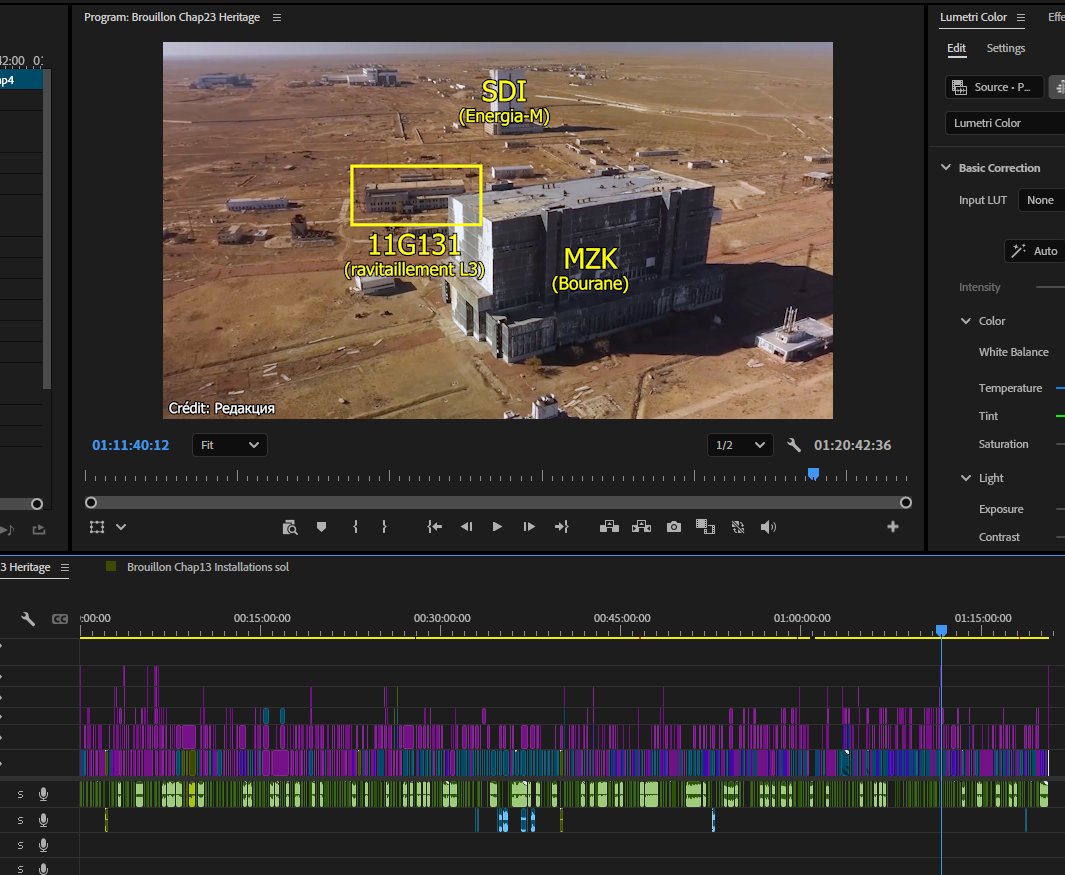1065x875 pixels.
Task: Solo the second audio track
Action: [x=20, y=820]
